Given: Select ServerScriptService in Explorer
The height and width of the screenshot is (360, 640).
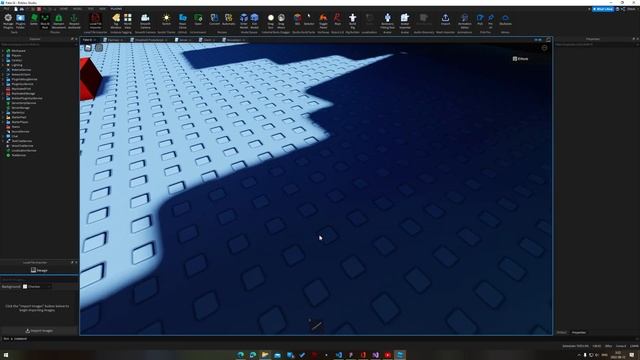Looking at the screenshot, I should pos(24,103).
